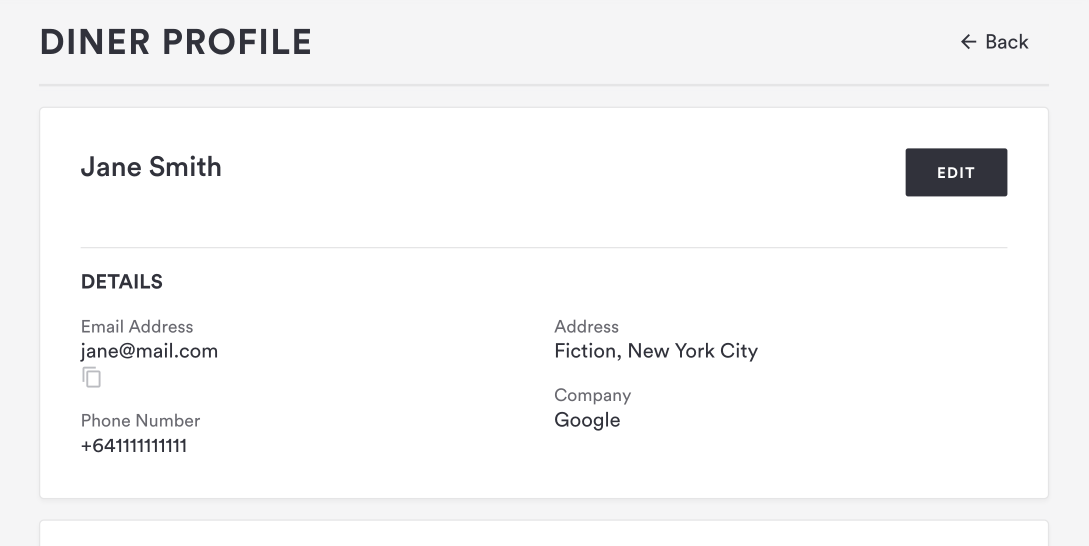
Task: Click empty space left of EDIT button
Action: coord(600,172)
